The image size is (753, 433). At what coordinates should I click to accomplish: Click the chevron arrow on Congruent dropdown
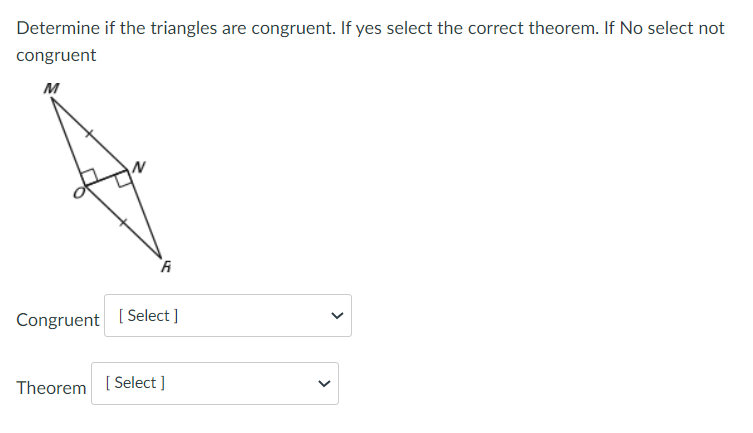[x=336, y=317]
